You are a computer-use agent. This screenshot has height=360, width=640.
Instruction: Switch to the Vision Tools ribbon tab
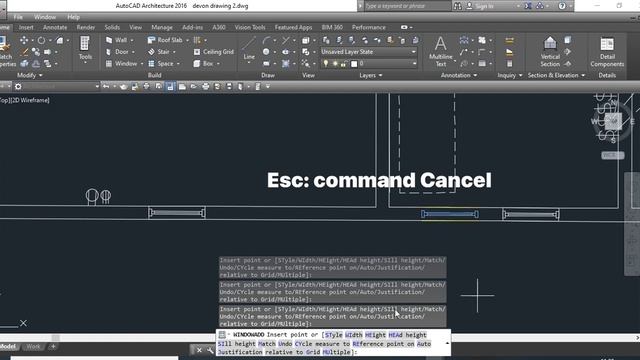pos(250,27)
